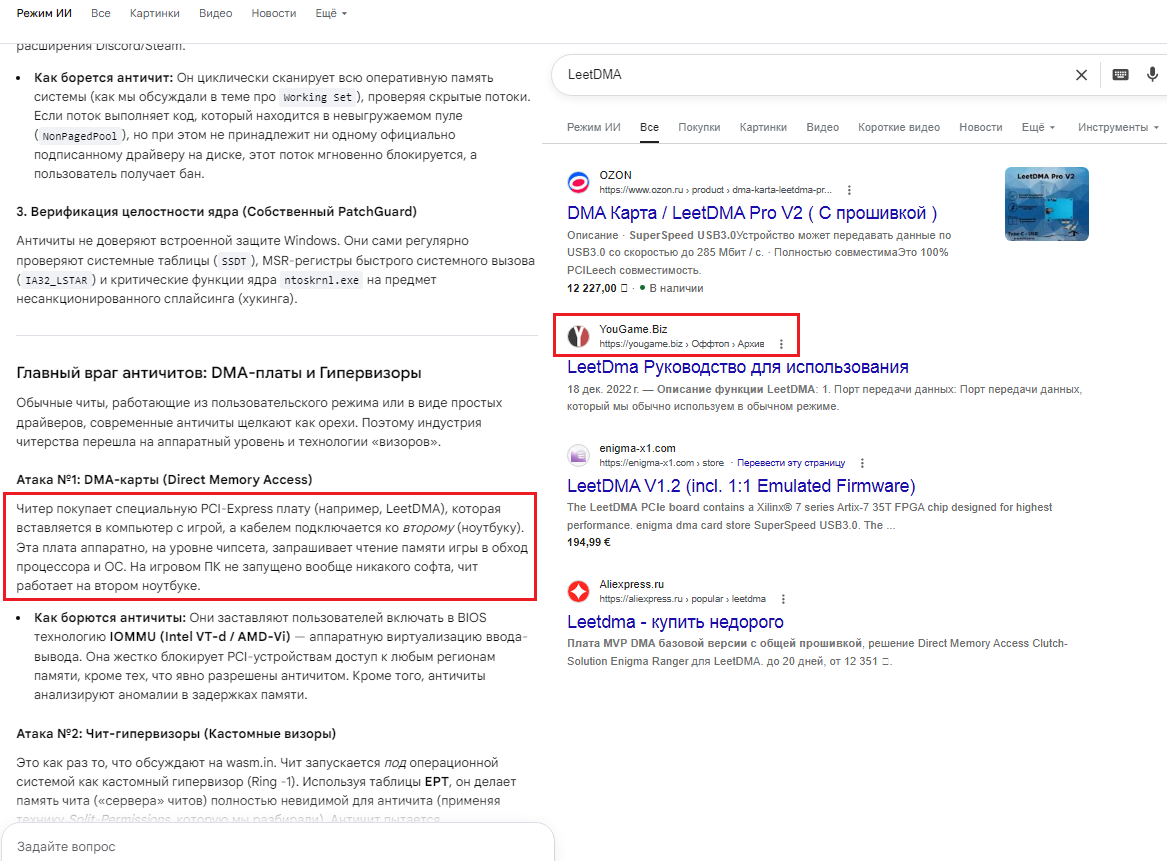This screenshot has height=861, width=1167.
Task: Expand the Ещё dropdown in the left tab bar
Action: (331, 13)
